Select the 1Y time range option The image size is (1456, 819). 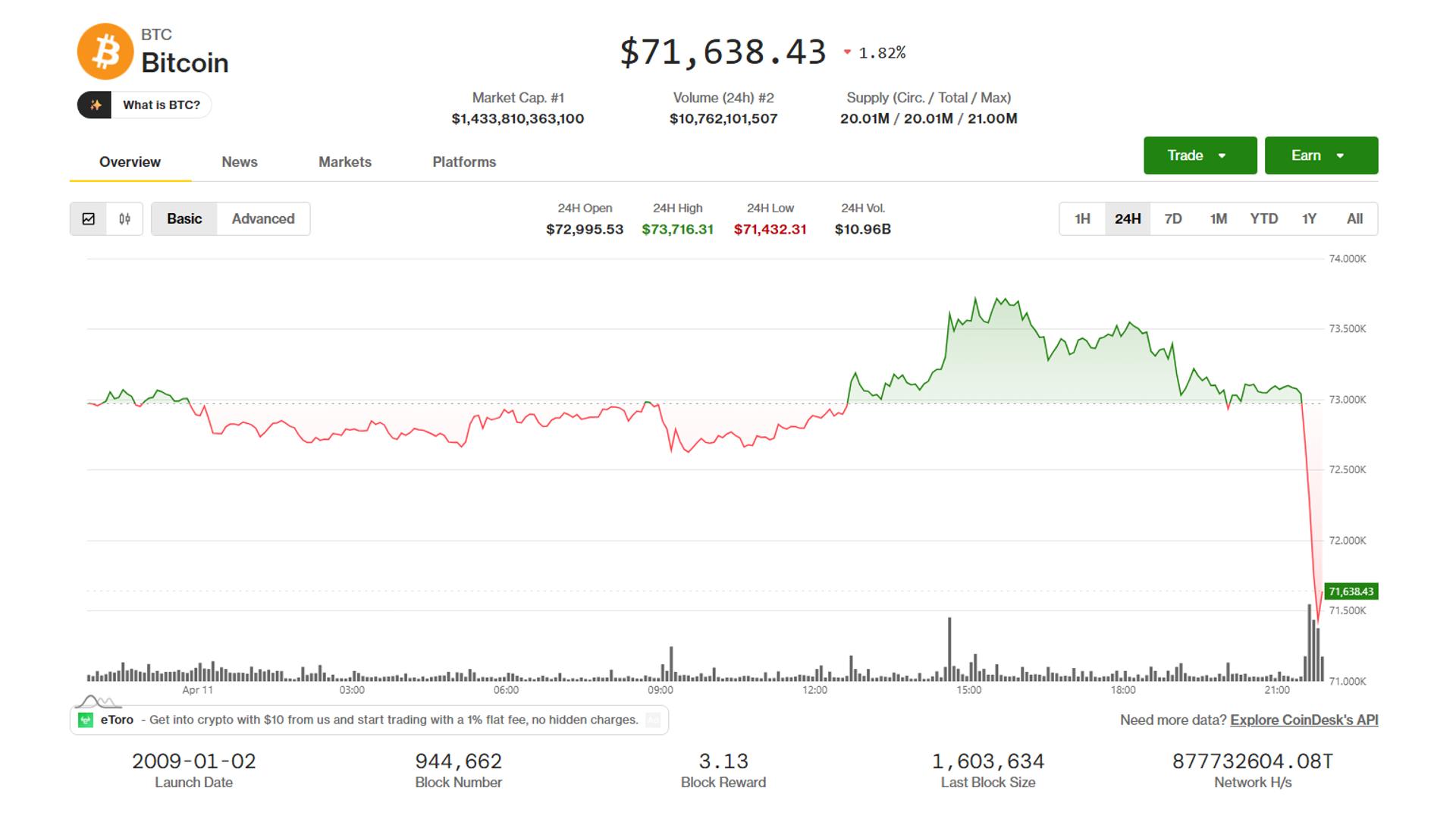pyautogui.click(x=1309, y=218)
